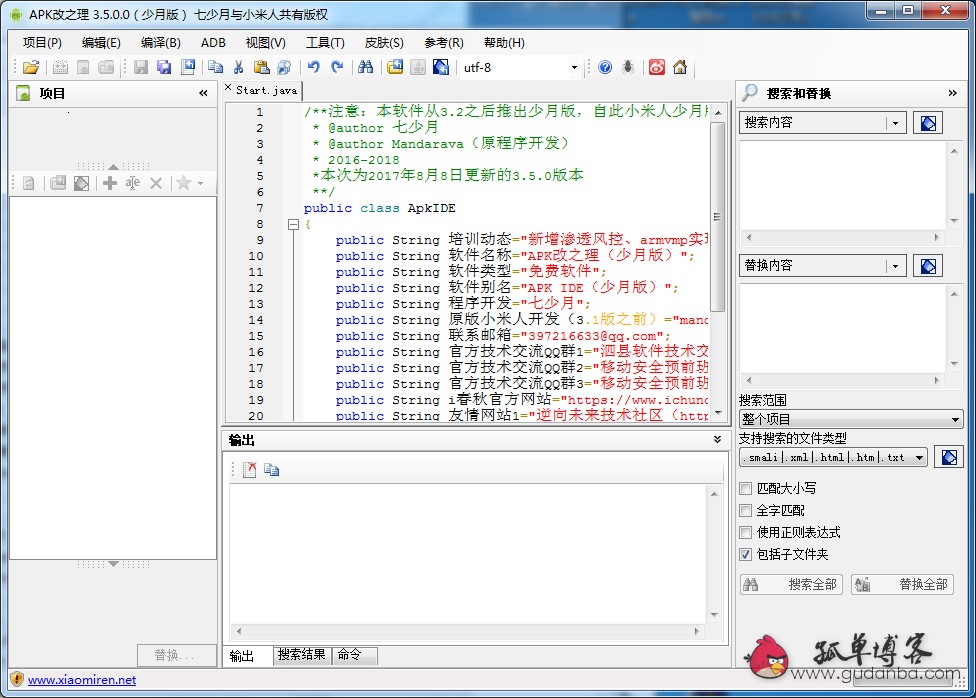The image size is (976, 698).
Task: Click inside the search content text area
Action: (x=843, y=186)
